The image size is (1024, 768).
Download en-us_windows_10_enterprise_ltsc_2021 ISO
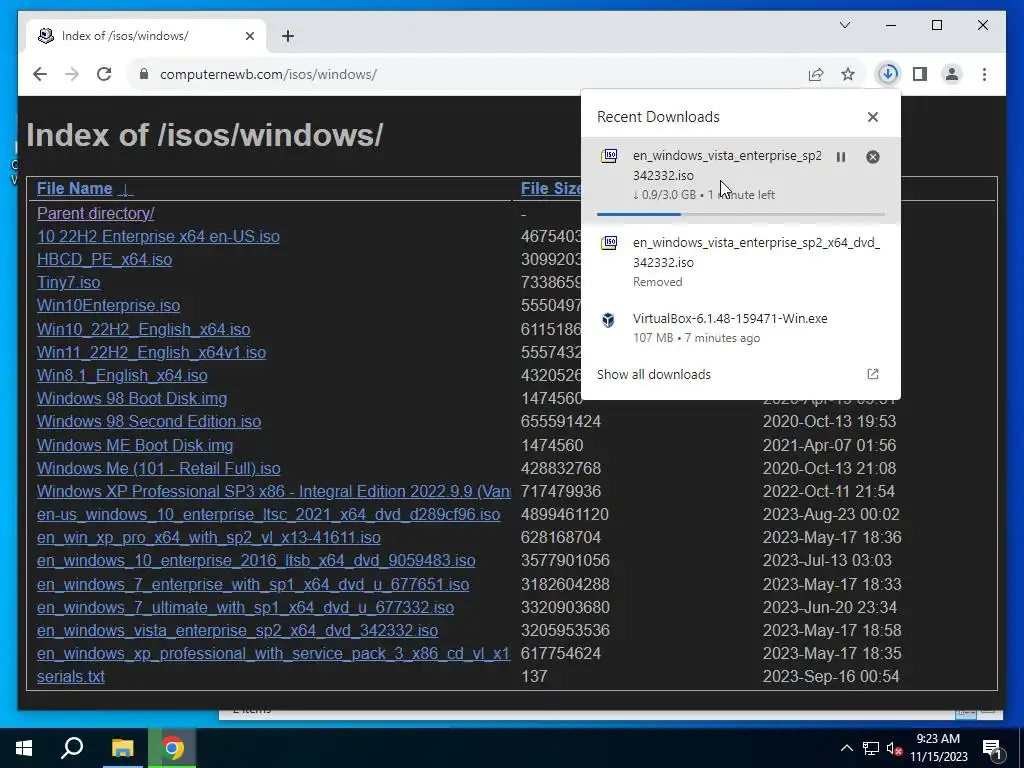[x=268, y=515]
